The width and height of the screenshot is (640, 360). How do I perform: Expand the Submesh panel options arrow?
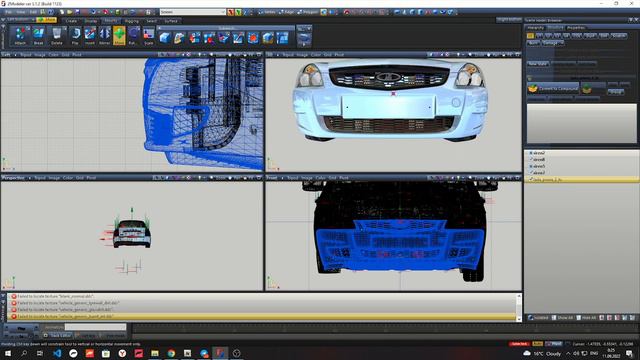pyautogui.click(x=160, y=28)
